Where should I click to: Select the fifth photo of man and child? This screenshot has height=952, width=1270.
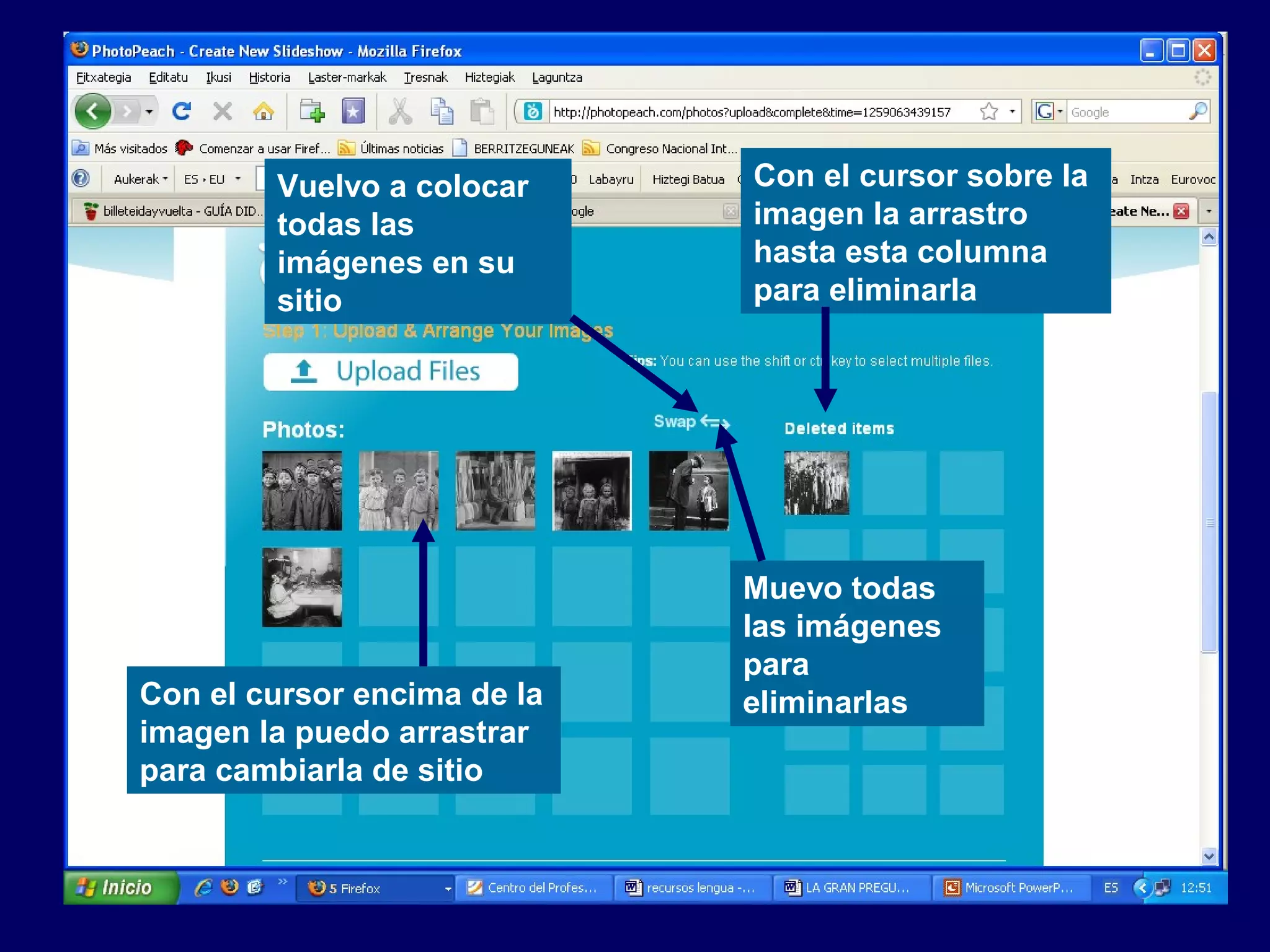689,491
